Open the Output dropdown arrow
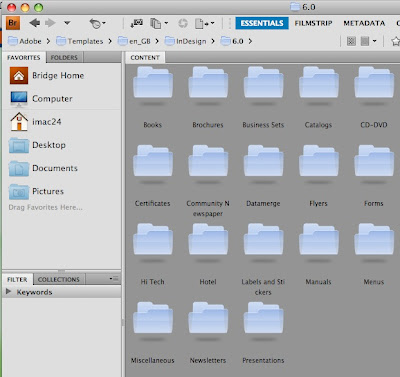Screen dimensions: 400x377 click(213, 23)
